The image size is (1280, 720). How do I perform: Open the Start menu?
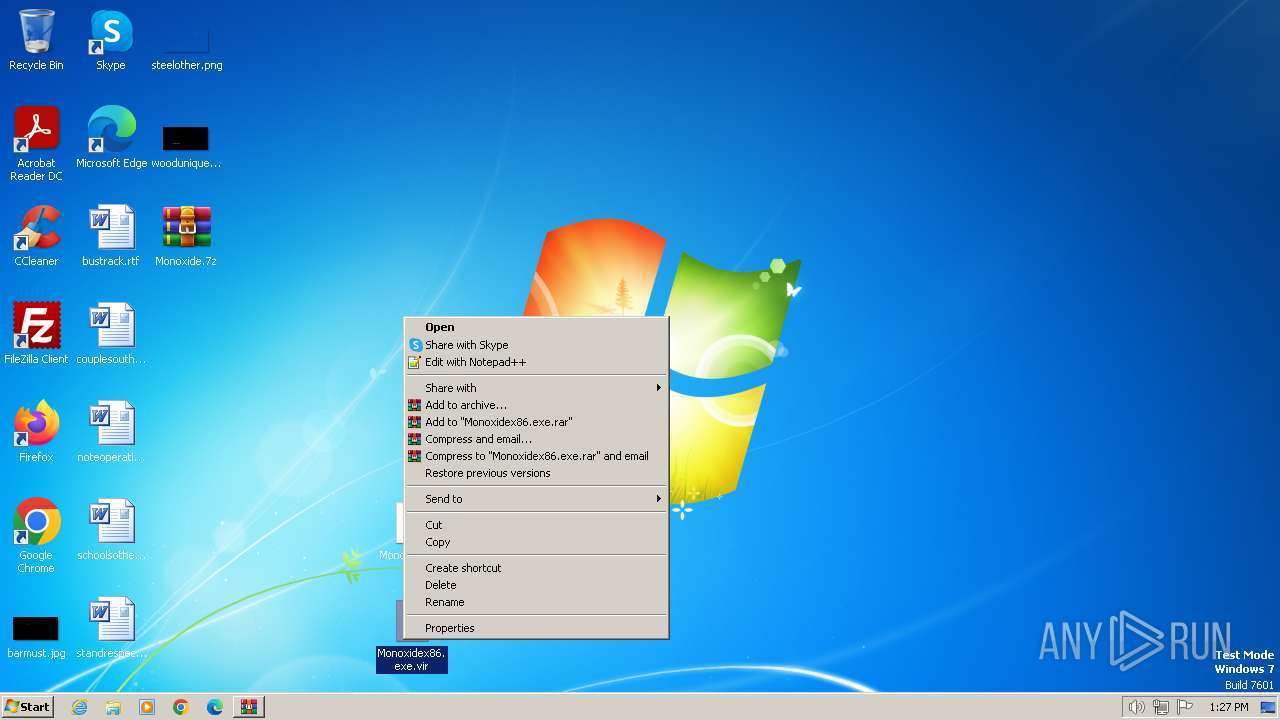[28, 707]
